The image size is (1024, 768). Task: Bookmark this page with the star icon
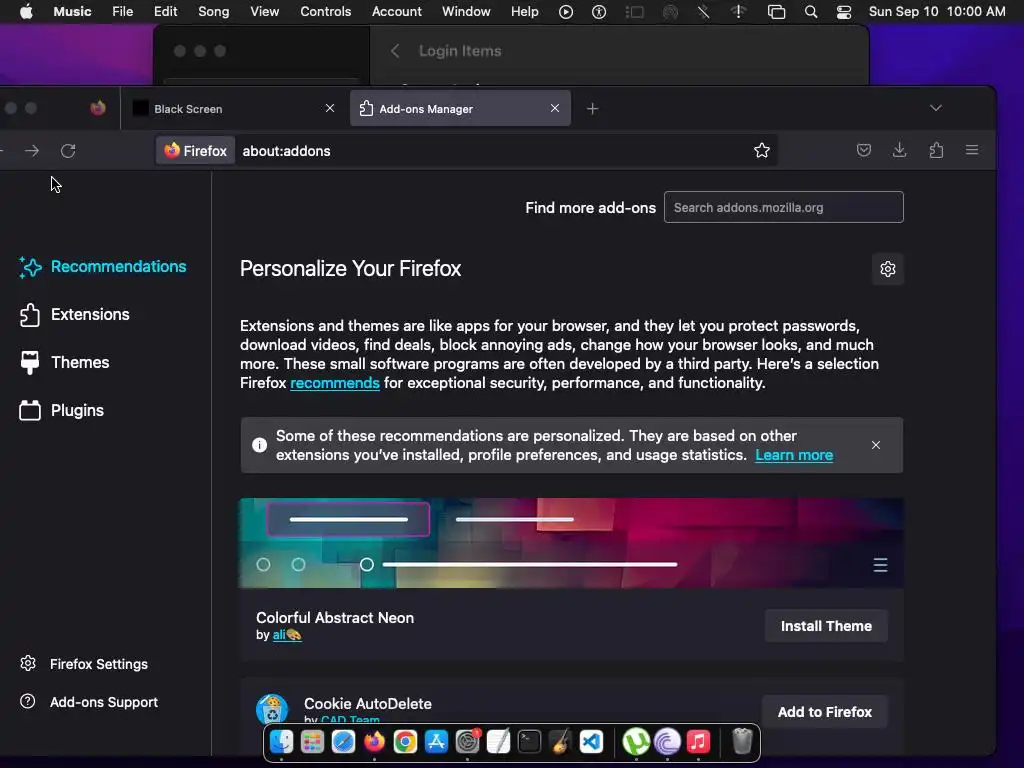click(x=761, y=151)
